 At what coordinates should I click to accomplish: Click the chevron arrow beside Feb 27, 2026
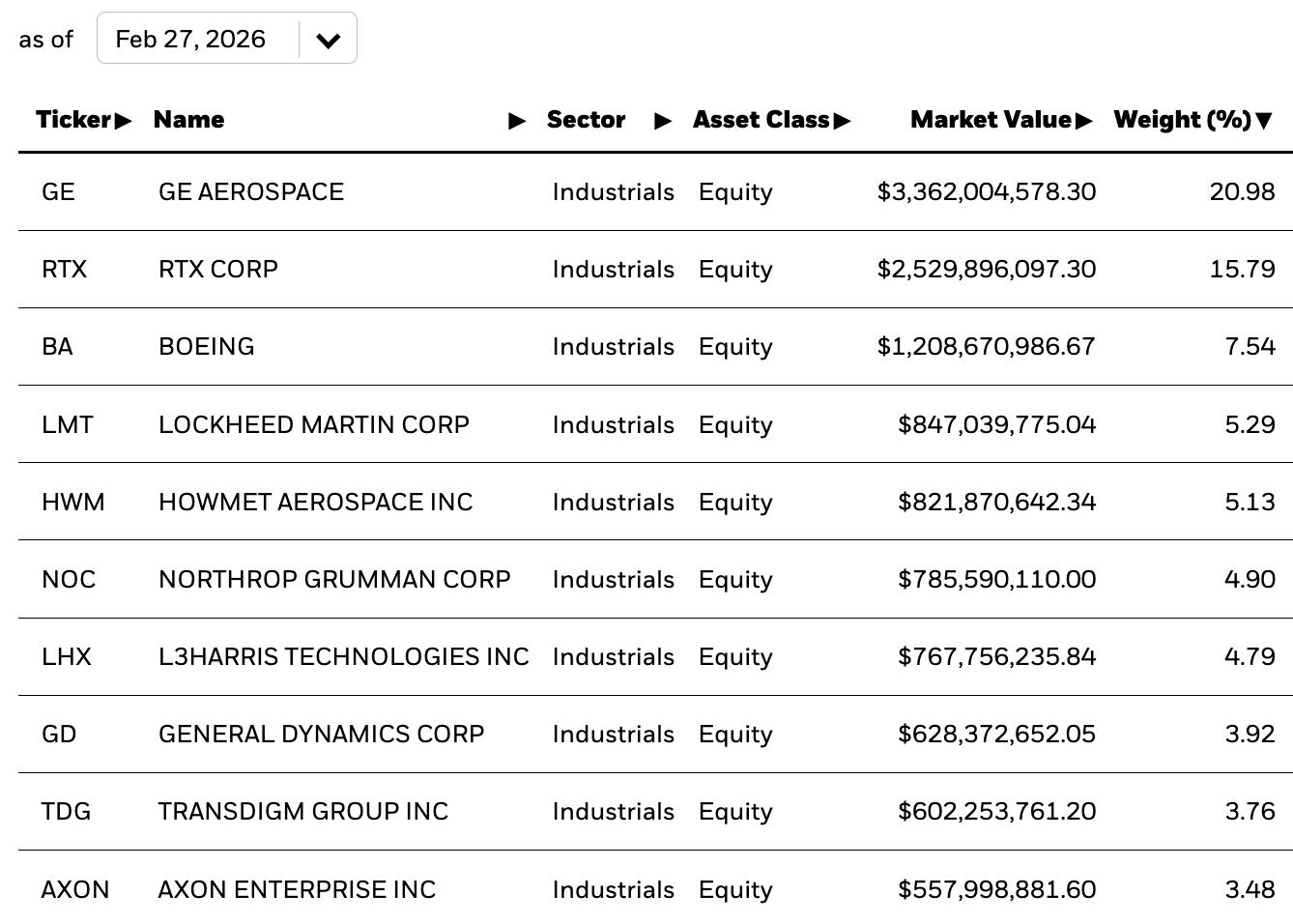[329, 41]
